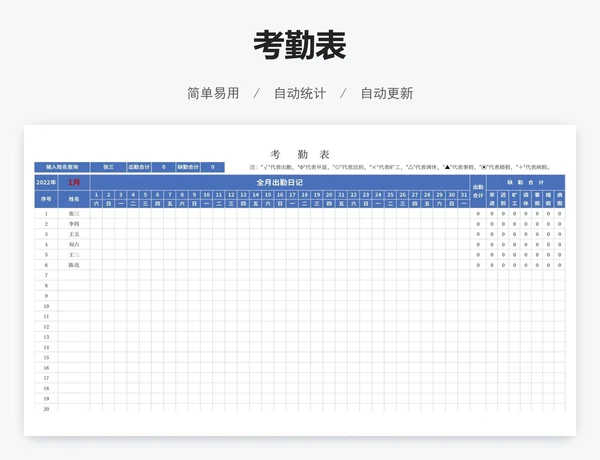Select day 15 column header
This screenshot has width=600, height=460.
[x=268, y=195]
